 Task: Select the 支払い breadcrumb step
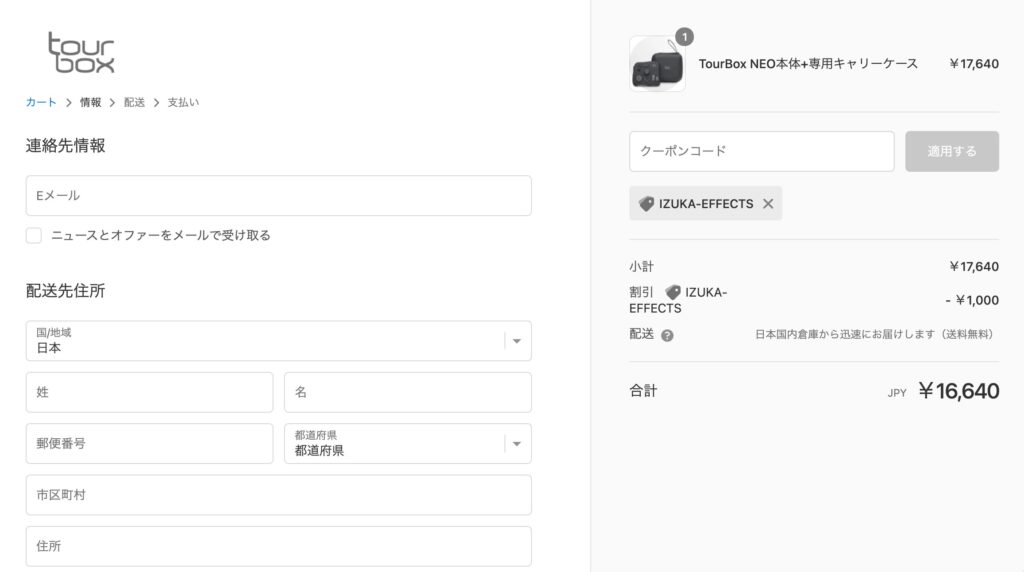pos(184,103)
